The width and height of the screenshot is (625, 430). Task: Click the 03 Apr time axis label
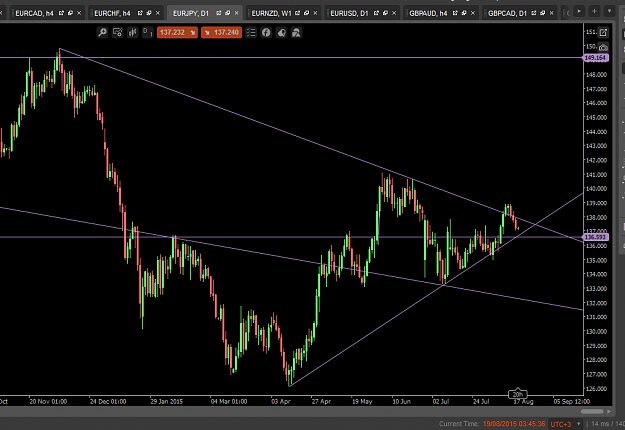281,401
